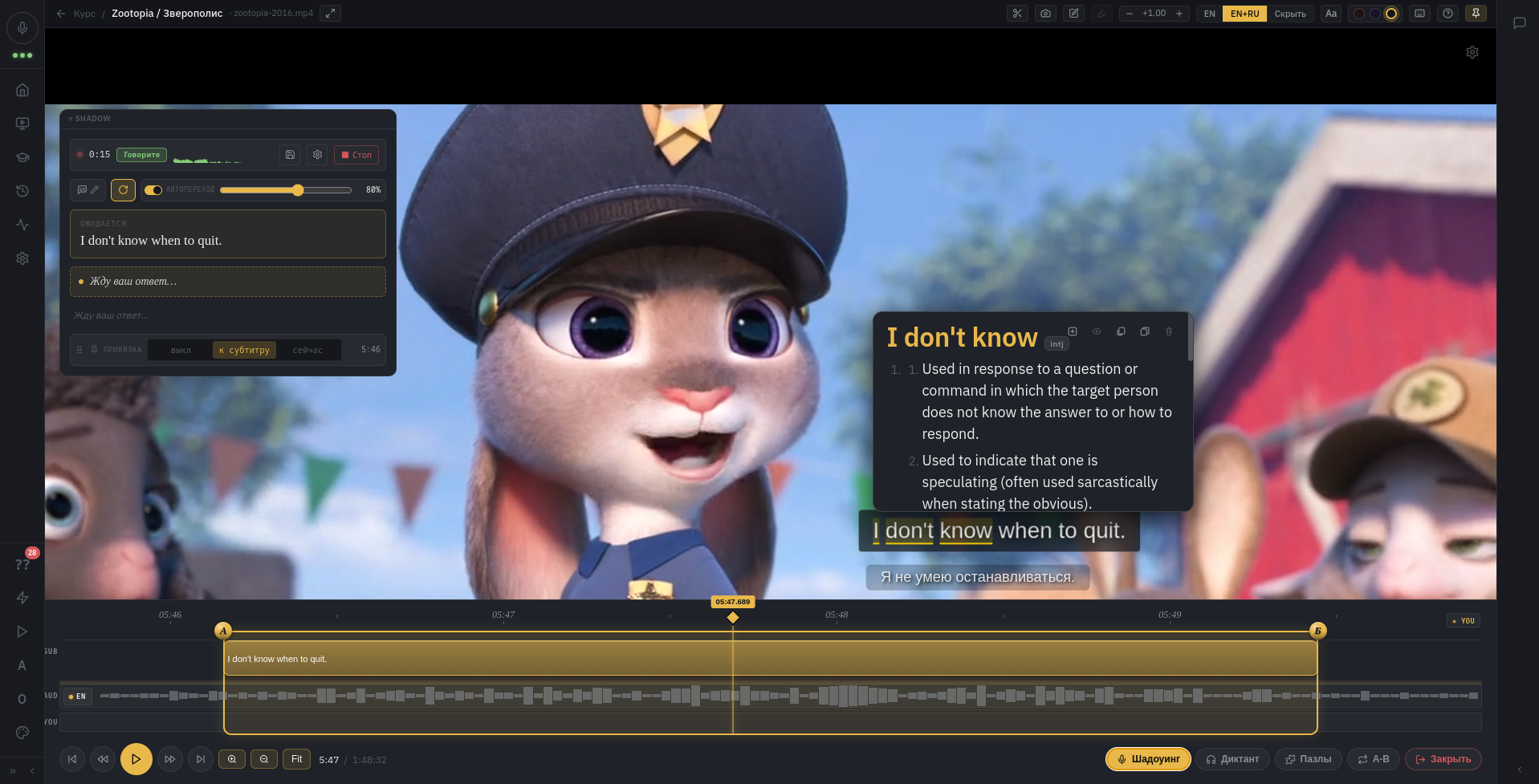1539x784 pixels.
Task: Save the recording in Shadow panel
Action: coord(290,155)
